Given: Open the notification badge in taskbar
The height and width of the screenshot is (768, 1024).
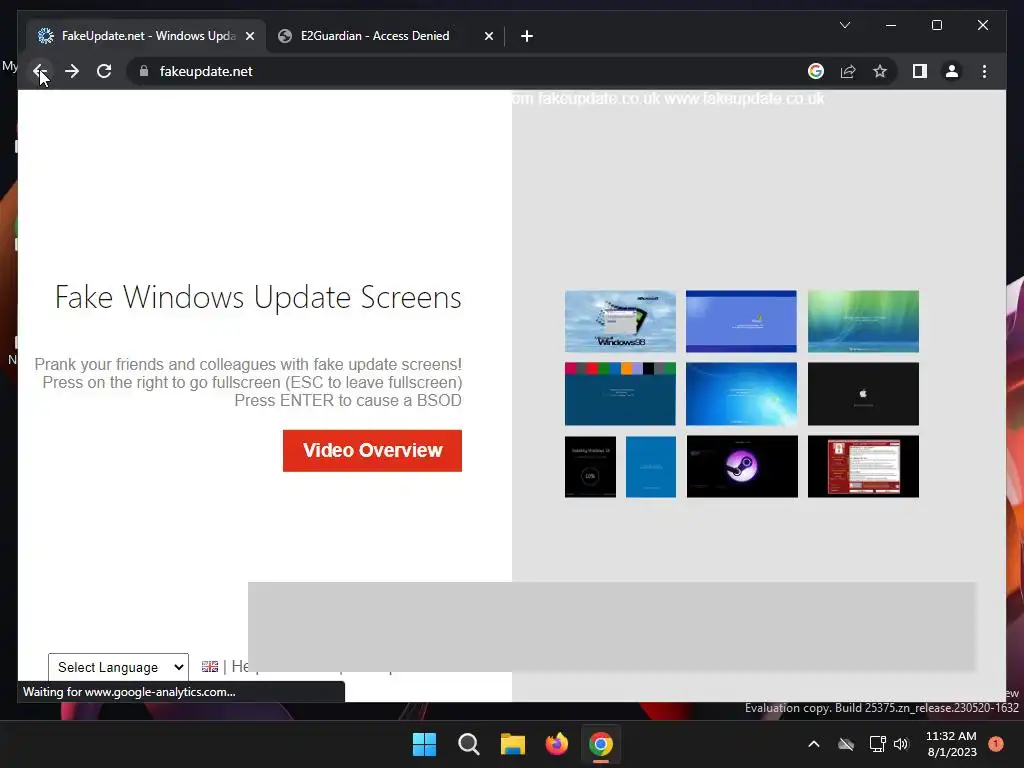Looking at the screenshot, I should (996, 744).
